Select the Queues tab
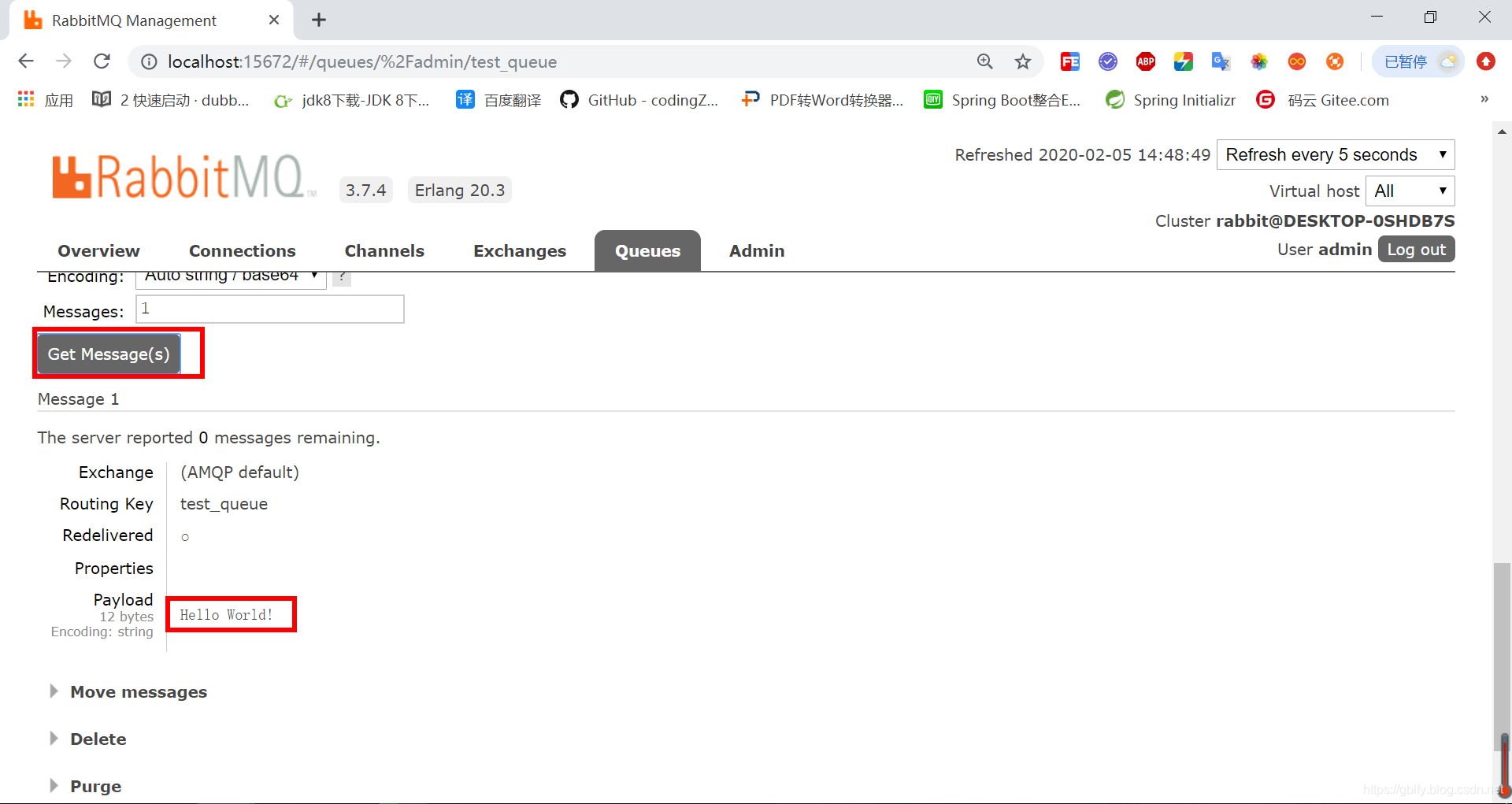1512x804 pixels. pos(647,250)
